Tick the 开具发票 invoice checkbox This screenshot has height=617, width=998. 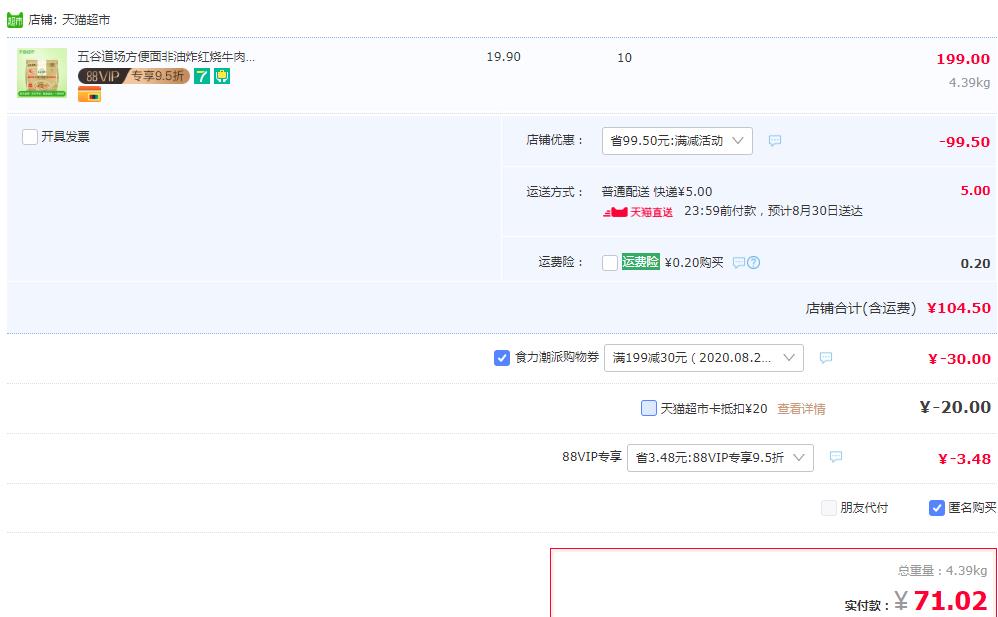pyautogui.click(x=30, y=137)
